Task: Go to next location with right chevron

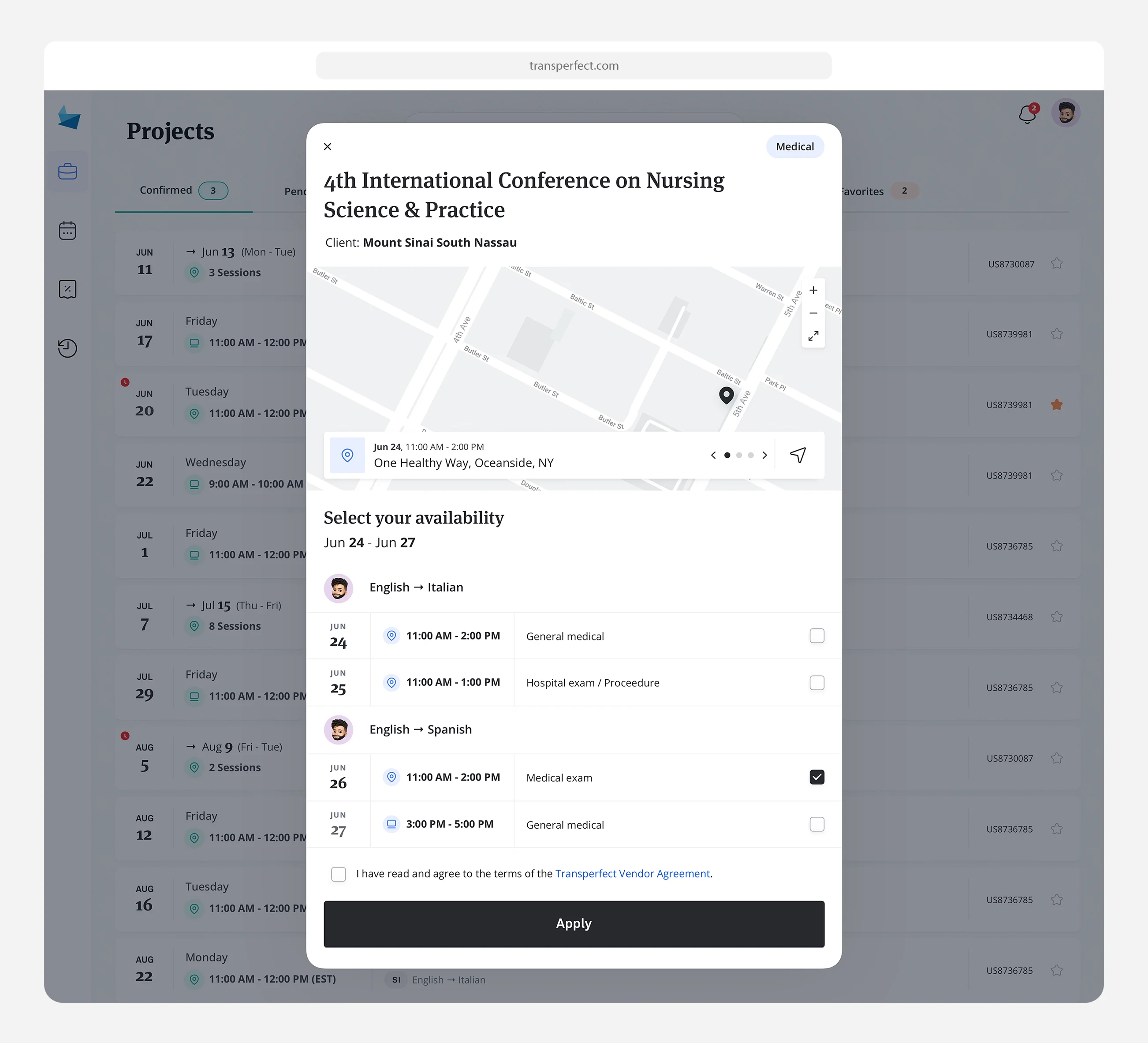Action: (x=765, y=455)
